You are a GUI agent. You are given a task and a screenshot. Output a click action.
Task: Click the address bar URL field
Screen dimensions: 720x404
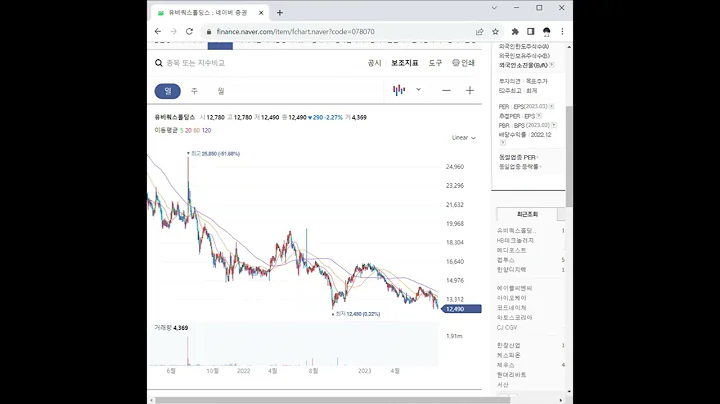[340, 31]
